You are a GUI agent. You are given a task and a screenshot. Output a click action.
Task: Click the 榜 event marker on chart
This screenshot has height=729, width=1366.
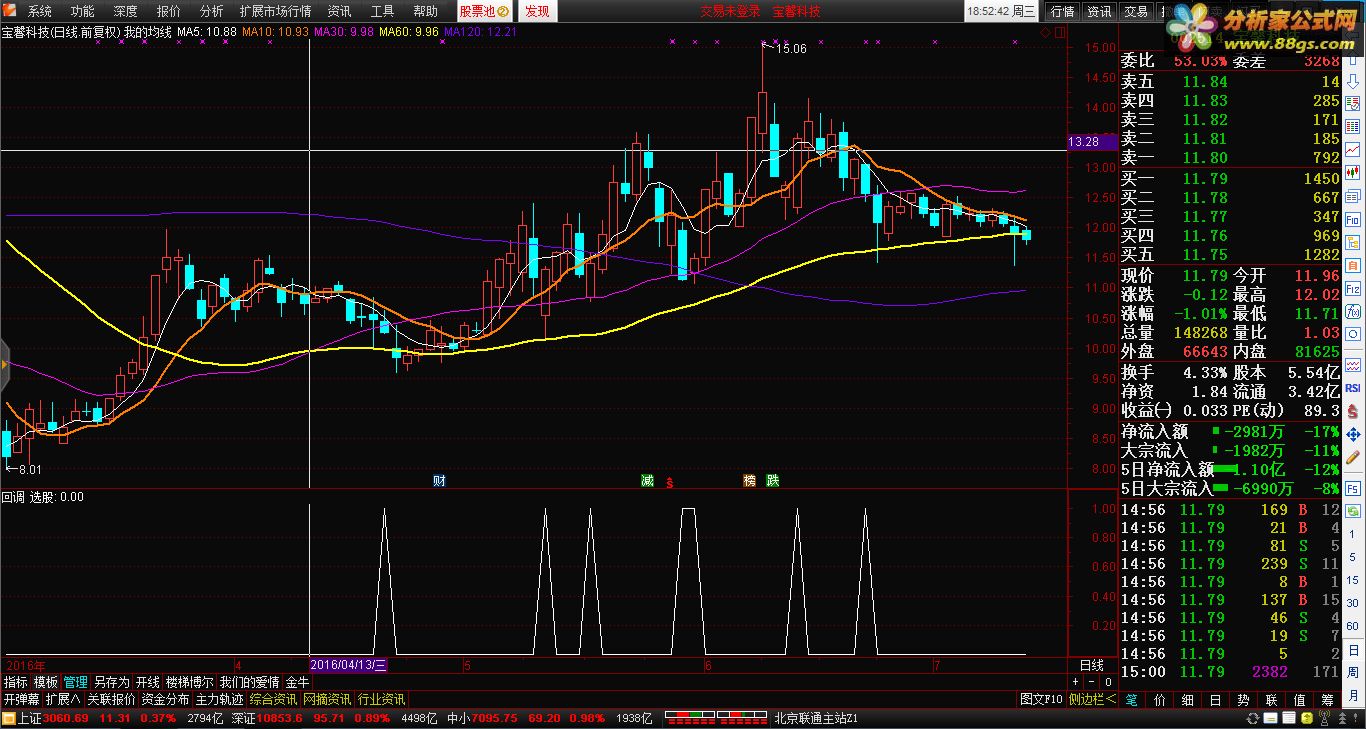(x=749, y=481)
